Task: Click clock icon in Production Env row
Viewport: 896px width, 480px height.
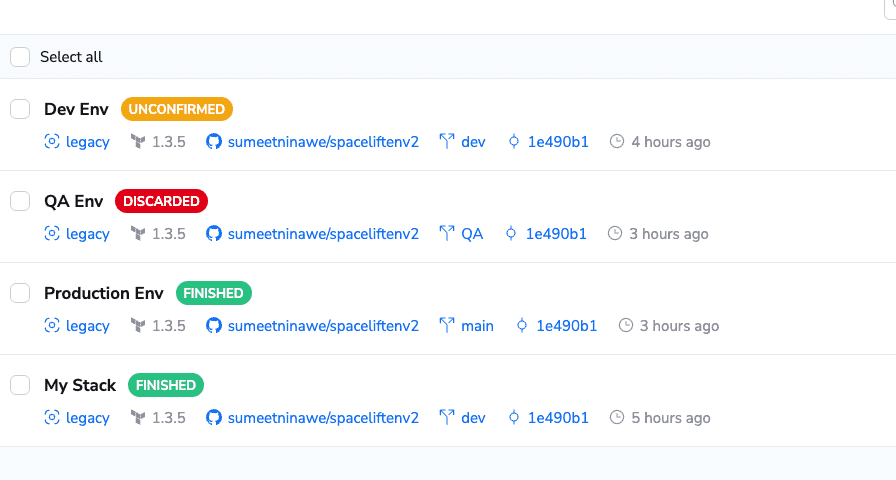Action: pos(626,325)
